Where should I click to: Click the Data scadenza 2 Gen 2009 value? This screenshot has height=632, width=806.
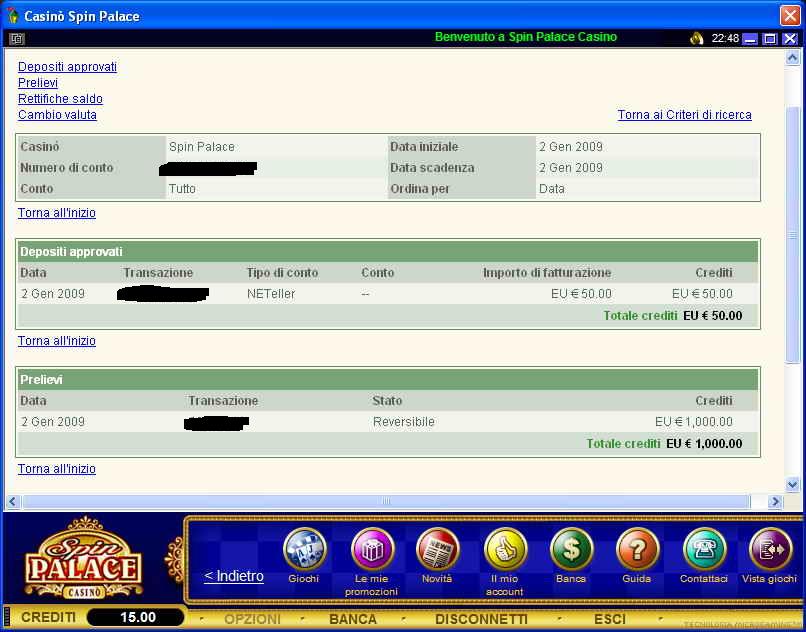click(x=571, y=168)
